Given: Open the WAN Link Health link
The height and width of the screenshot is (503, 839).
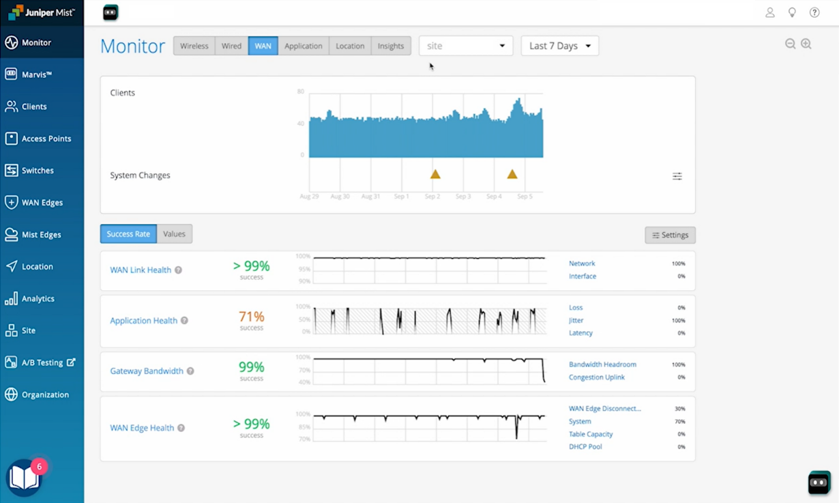Looking at the screenshot, I should (x=140, y=270).
